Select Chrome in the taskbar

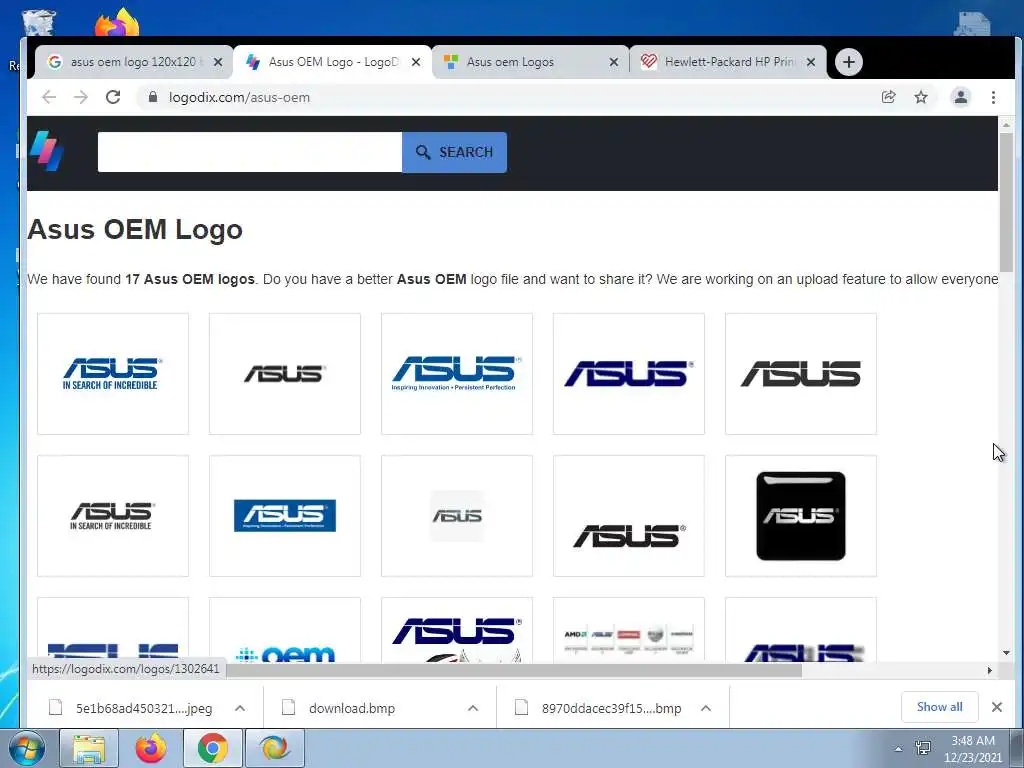(x=212, y=748)
